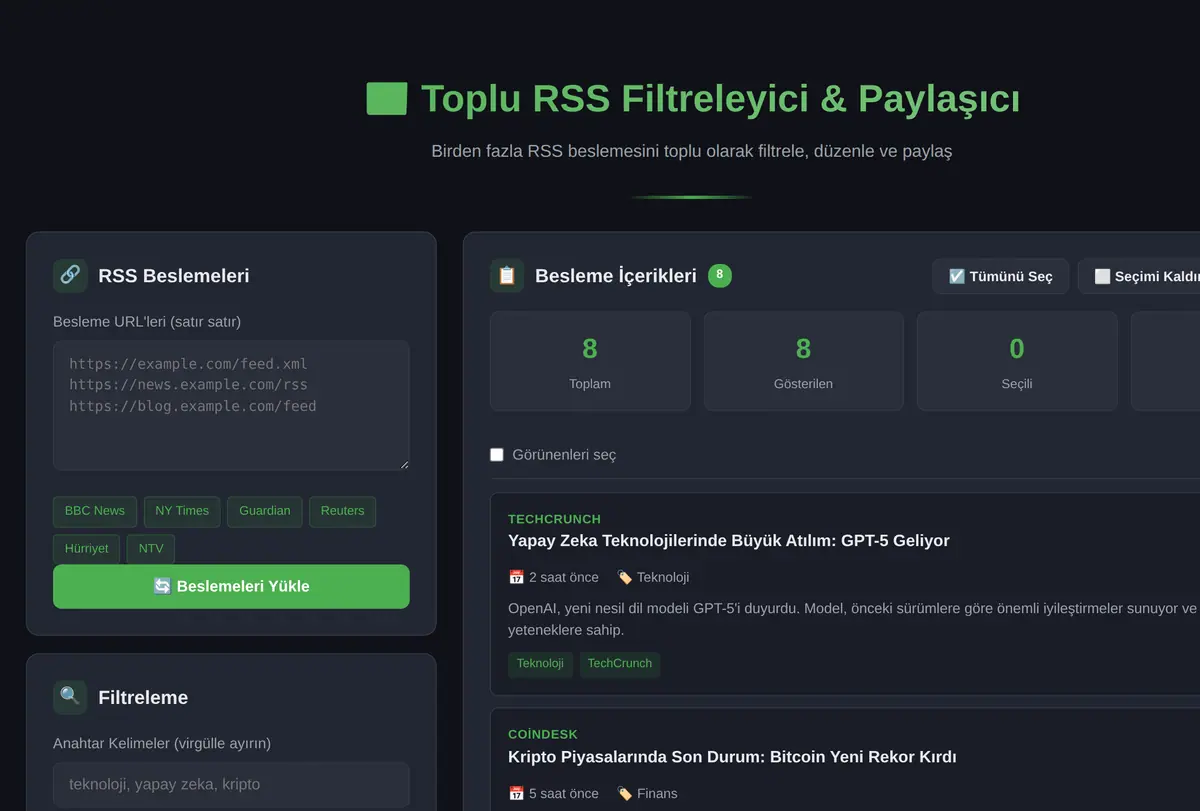1200x811 pixels.
Task: Click the Filtreleme section heading
Action: [x=143, y=697]
